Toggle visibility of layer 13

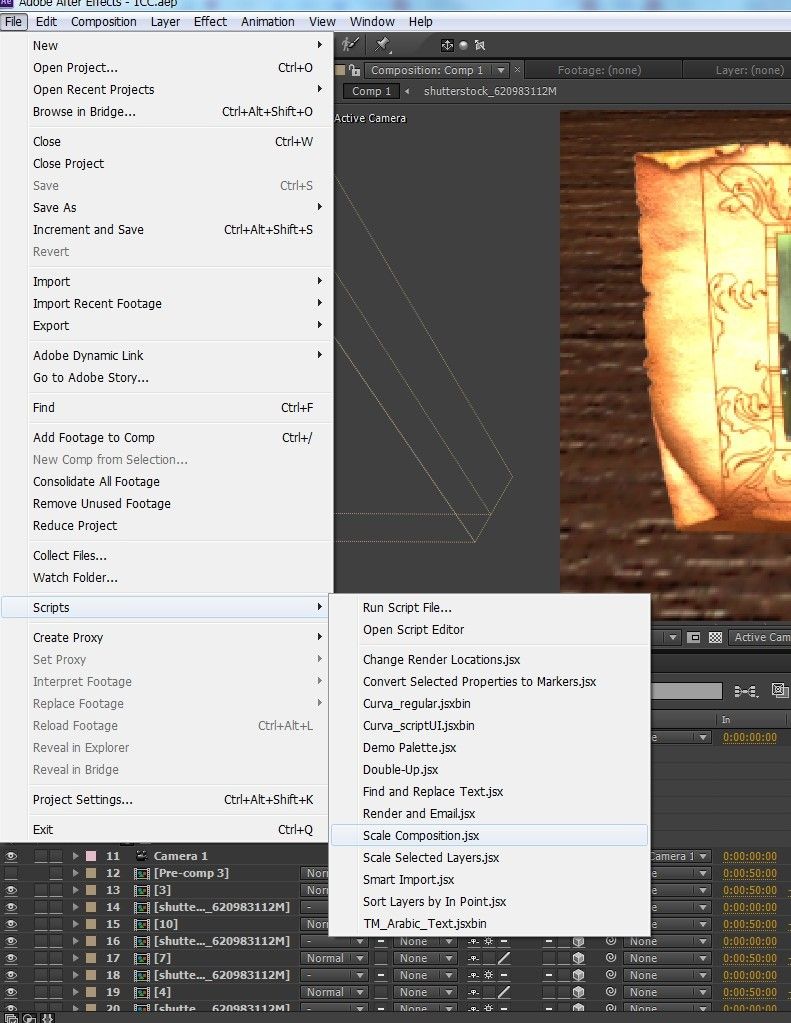[x=11, y=890]
